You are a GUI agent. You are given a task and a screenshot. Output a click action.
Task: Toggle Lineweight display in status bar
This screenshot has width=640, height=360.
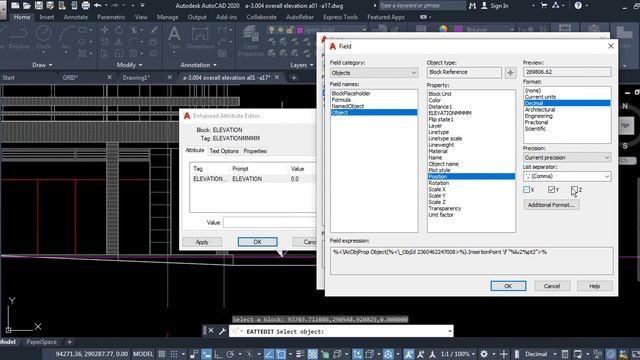[300, 354]
